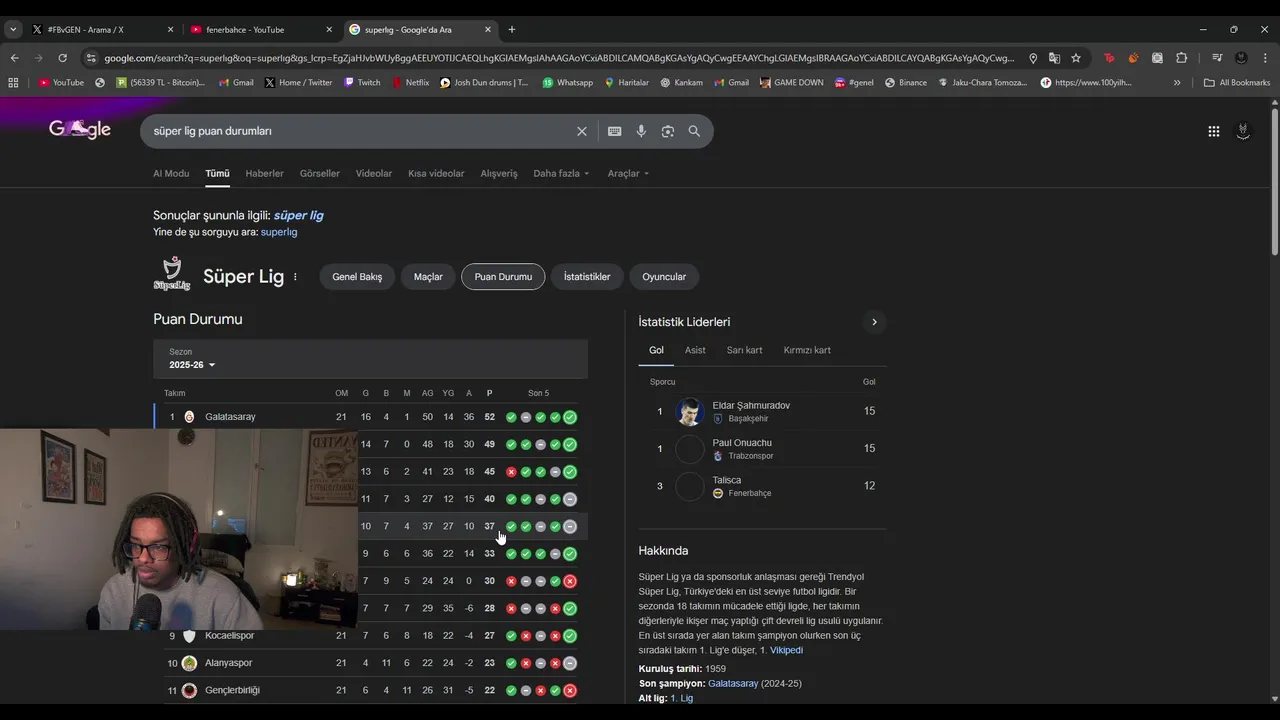Viewport: 1280px width, 720px height.
Task: Open the Extensions puzzle icon
Action: 1181,58
